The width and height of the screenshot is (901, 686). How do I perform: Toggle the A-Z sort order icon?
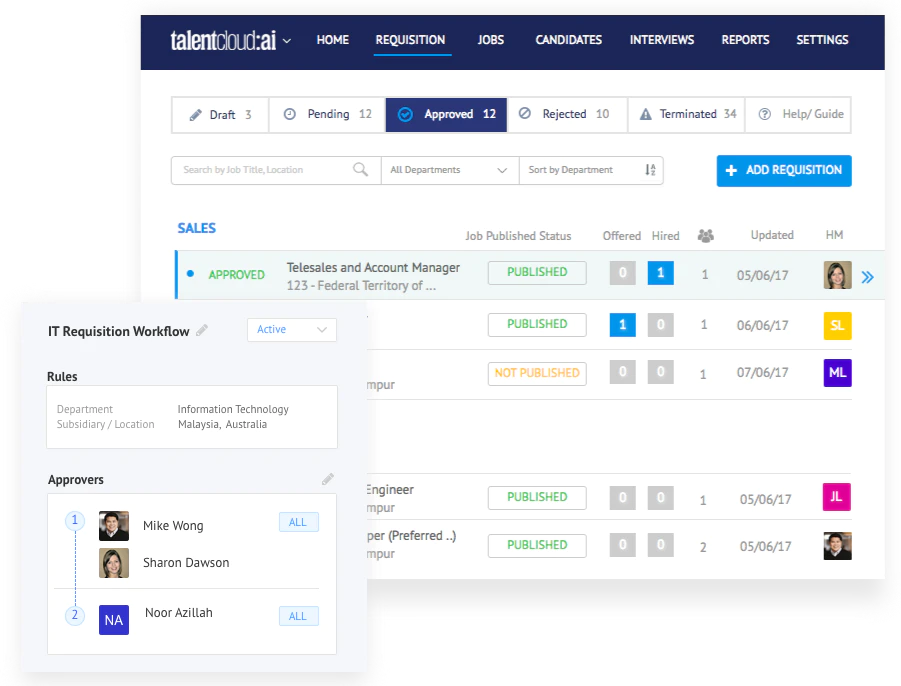pyautogui.click(x=650, y=170)
